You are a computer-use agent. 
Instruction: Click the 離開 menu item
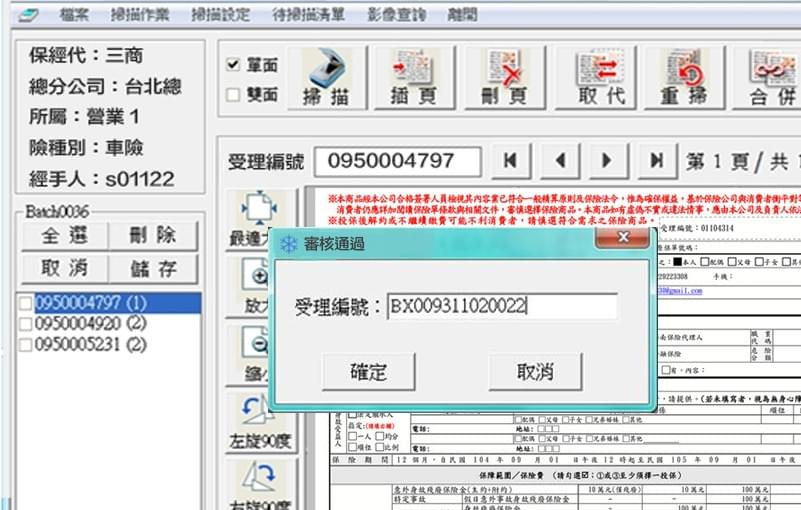(x=462, y=15)
